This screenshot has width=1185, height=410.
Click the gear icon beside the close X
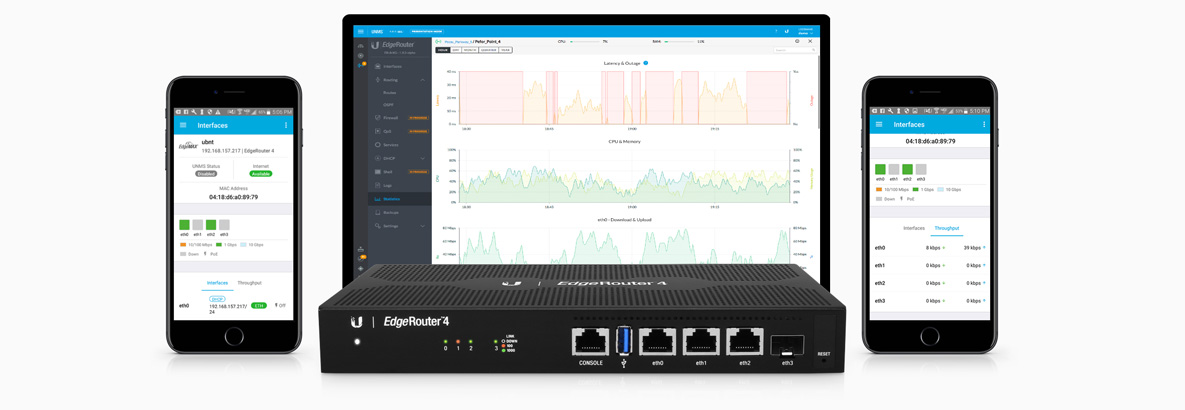[797, 41]
